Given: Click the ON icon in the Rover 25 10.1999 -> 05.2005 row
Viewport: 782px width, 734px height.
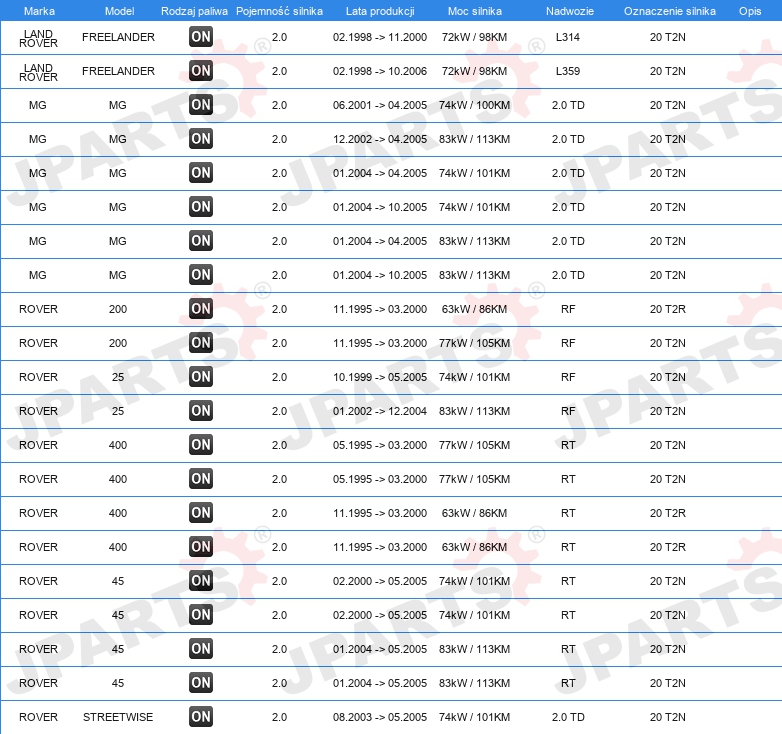Looking at the screenshot, I should pyautogui.click(x=201, y=376).
